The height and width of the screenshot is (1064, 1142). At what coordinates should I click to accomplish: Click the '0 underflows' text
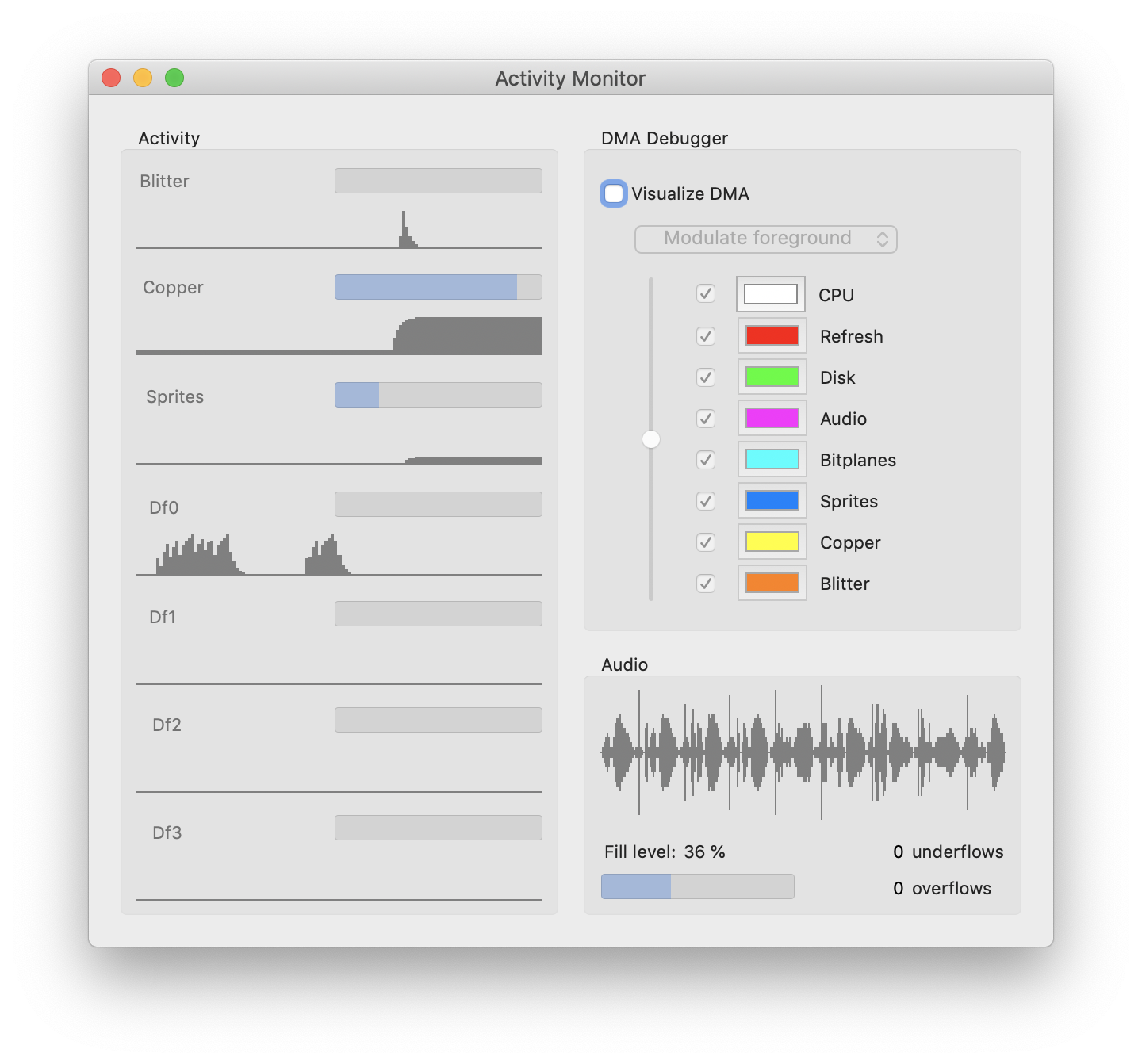click(x=948, y=852)
